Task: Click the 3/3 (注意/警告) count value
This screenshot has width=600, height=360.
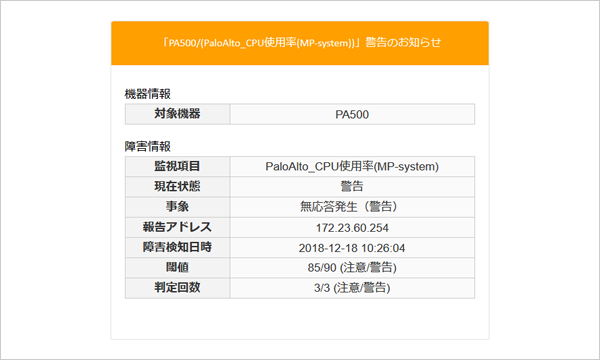Action: (x=352, y=288)
